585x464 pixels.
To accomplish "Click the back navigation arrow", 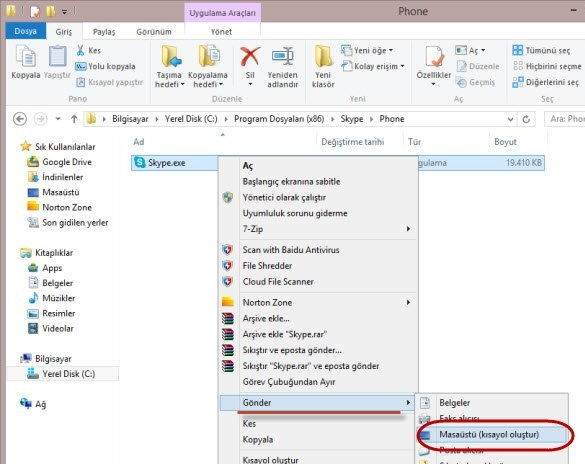I will point(20,119).
